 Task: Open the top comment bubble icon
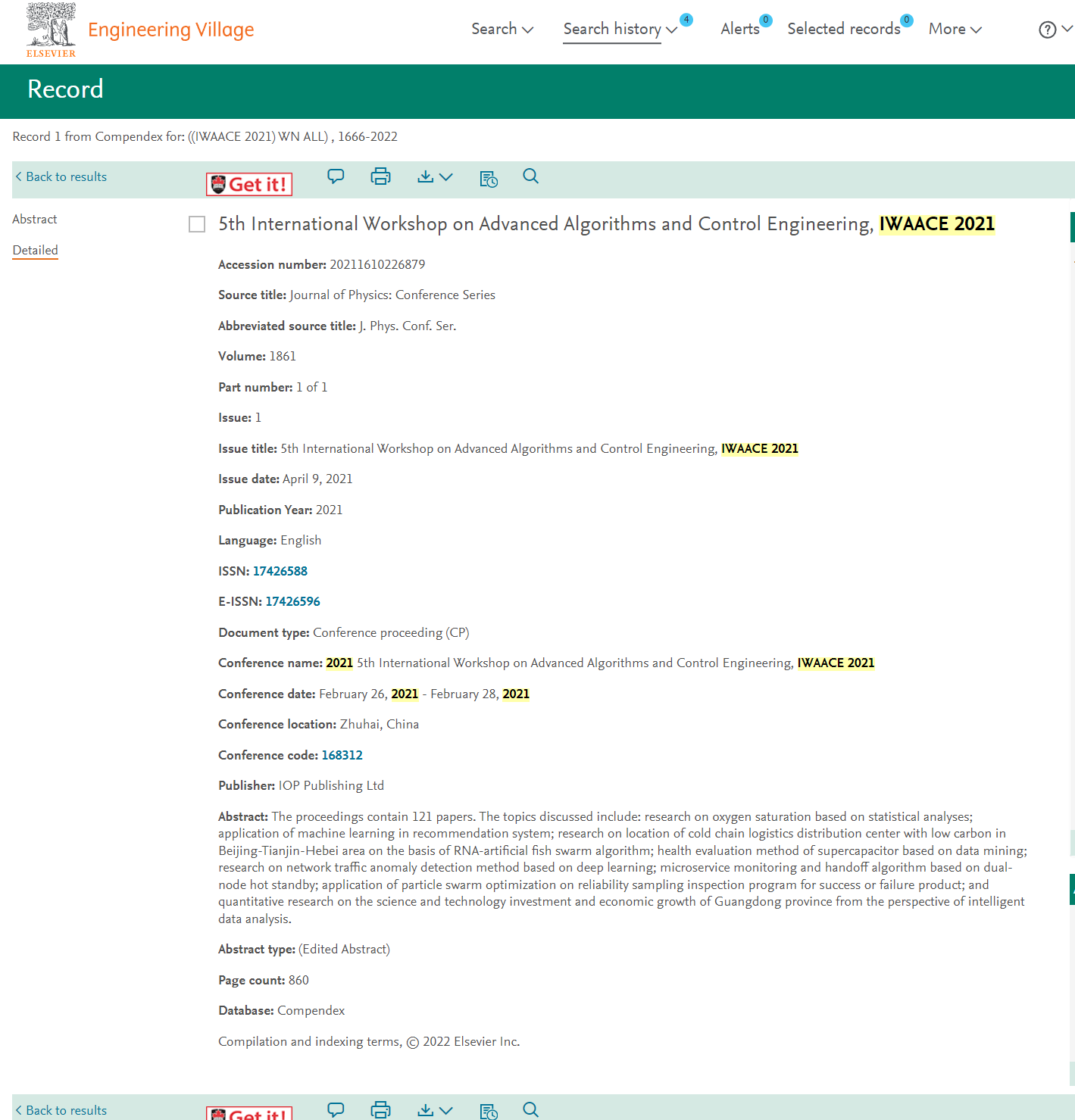pos(336,176)
